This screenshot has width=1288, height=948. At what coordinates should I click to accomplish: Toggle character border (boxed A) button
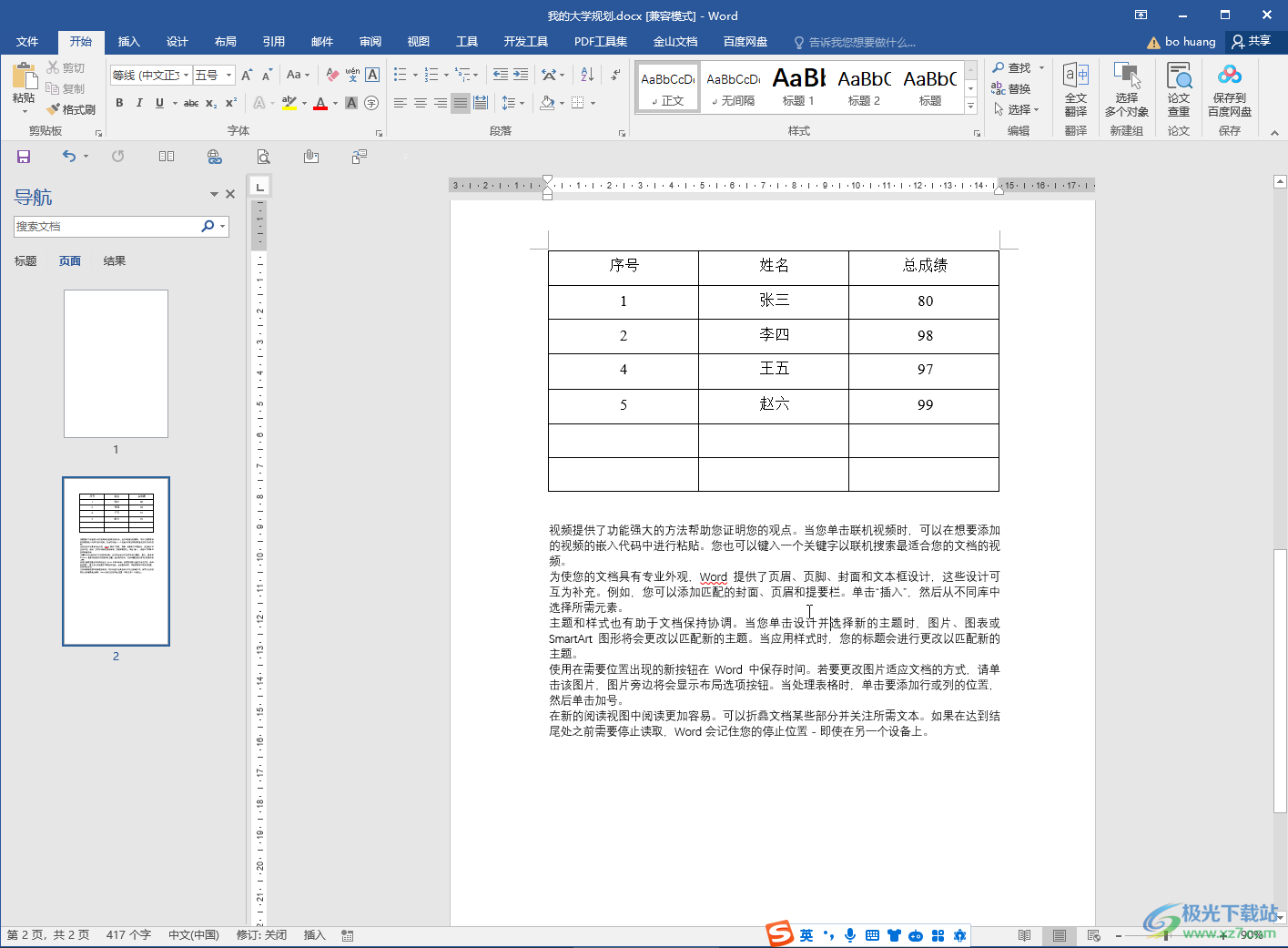coord(372,75)
